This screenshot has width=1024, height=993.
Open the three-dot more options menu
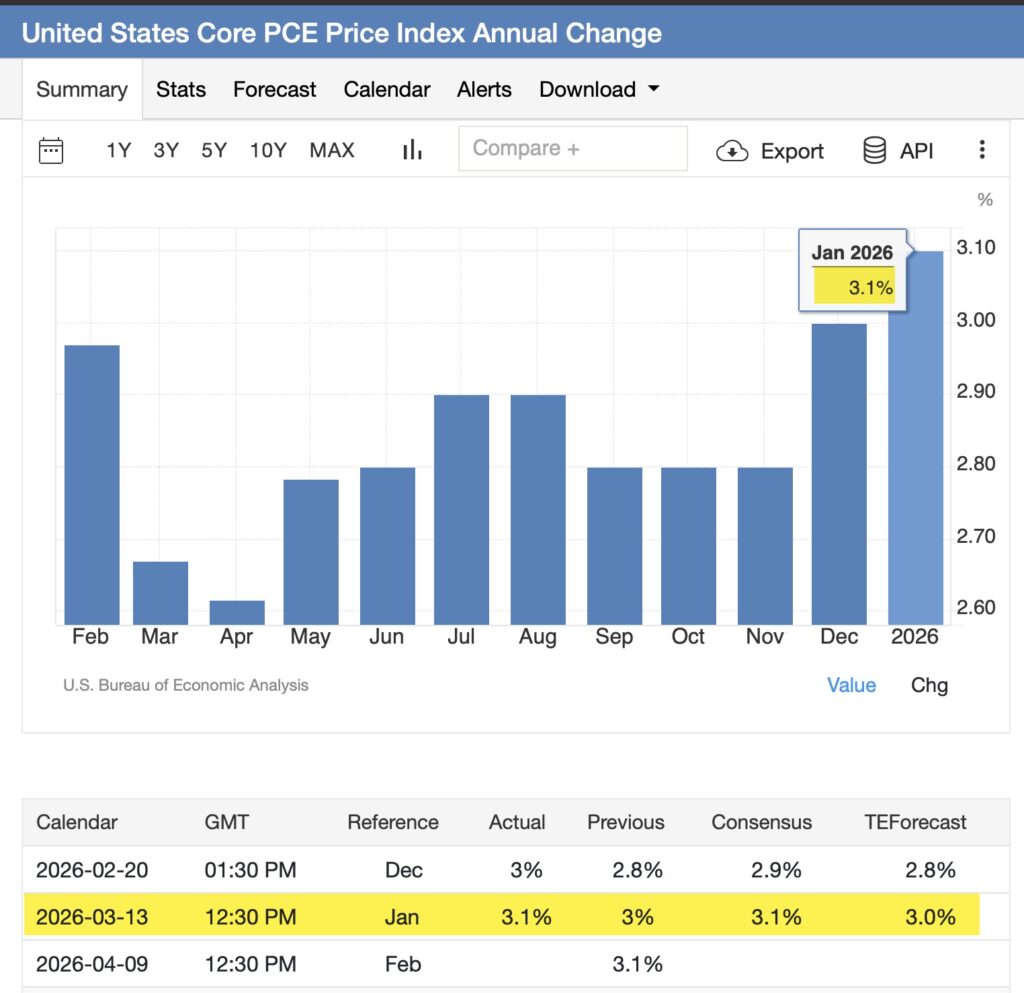click(982, 150)
